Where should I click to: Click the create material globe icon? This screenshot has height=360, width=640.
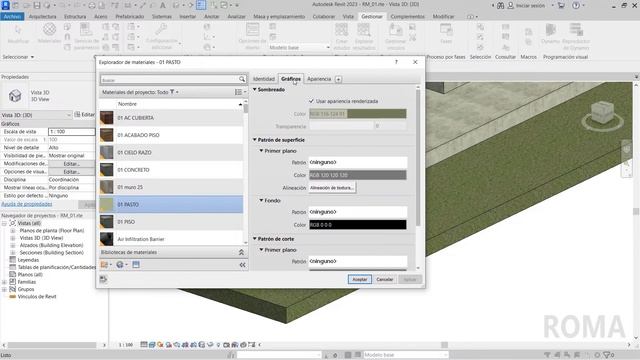pos(120,265)
